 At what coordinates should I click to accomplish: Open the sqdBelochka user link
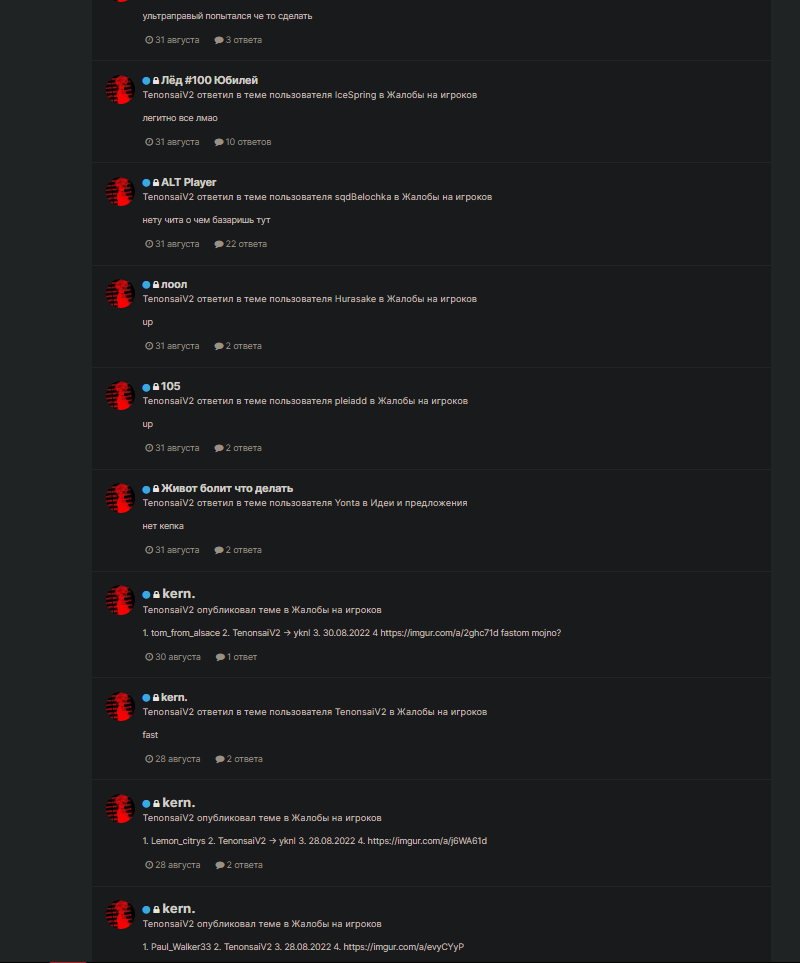point(363,197)
